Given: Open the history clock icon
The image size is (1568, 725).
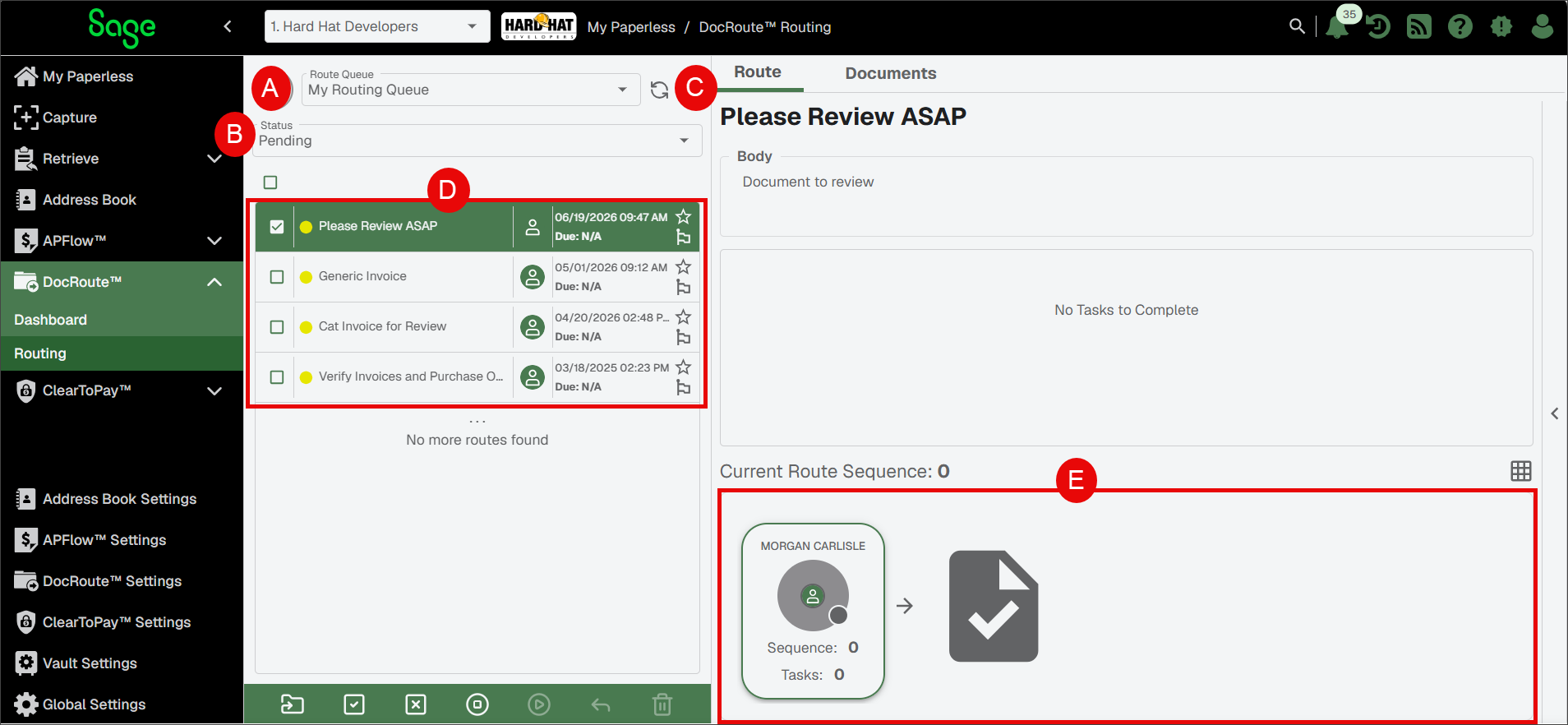Looking at the screenshot, I should [1378, 27].
